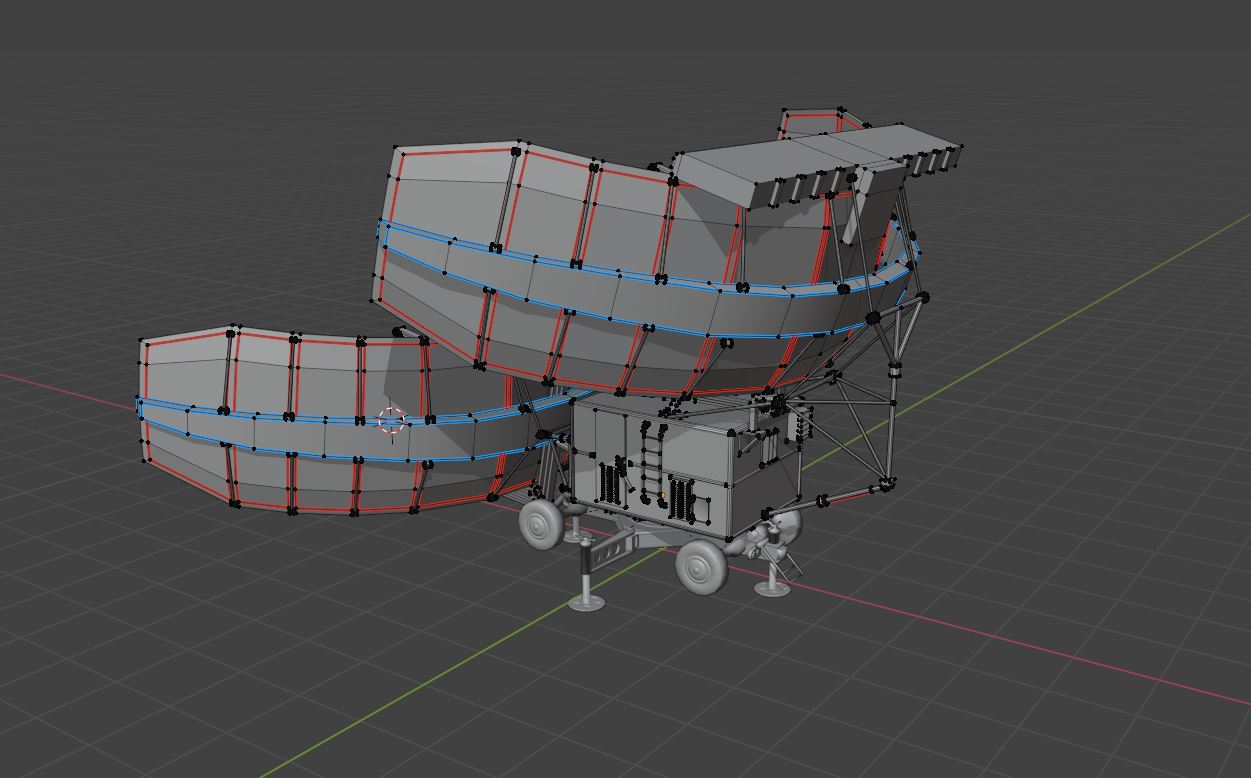
Task: Click the right vent grille on the cabin
Action: 682,500
